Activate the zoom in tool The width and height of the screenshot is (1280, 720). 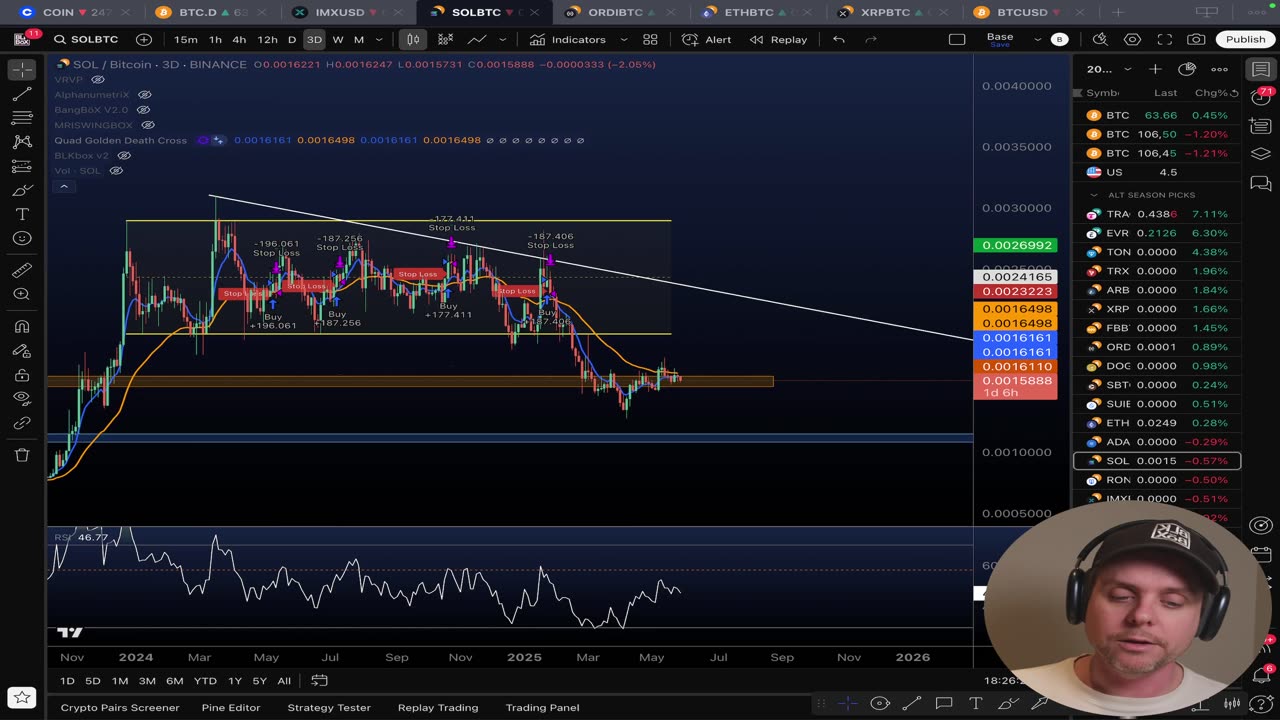pyautogui.click(x=21, y=294)
